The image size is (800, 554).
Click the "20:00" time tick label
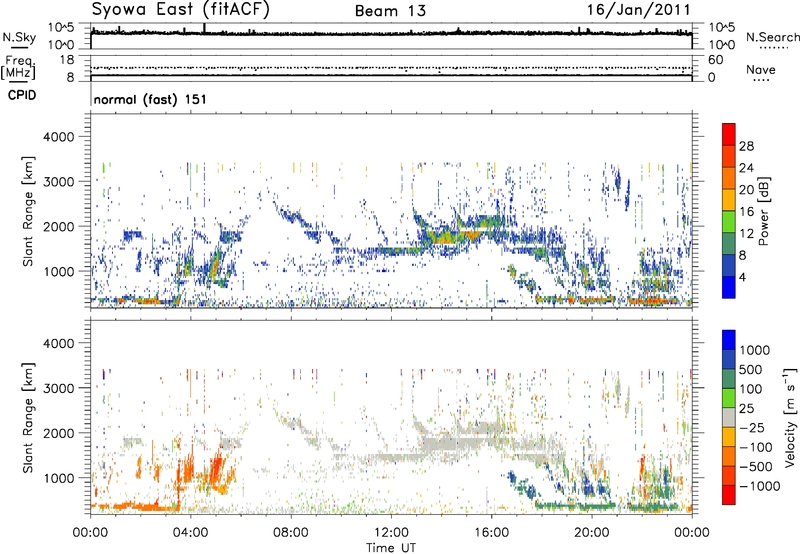(x=592, y=533)
